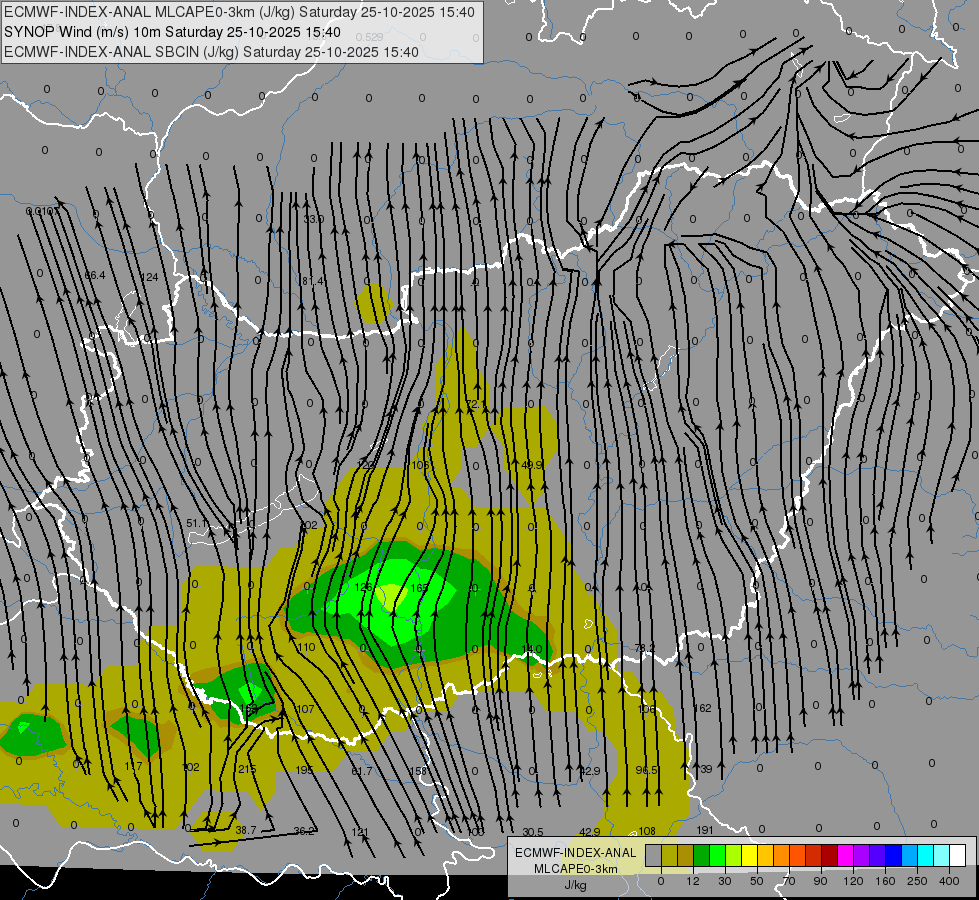Click the '49.9' value on the map
The width and height of the screenshot is (979, 900).
532,465
